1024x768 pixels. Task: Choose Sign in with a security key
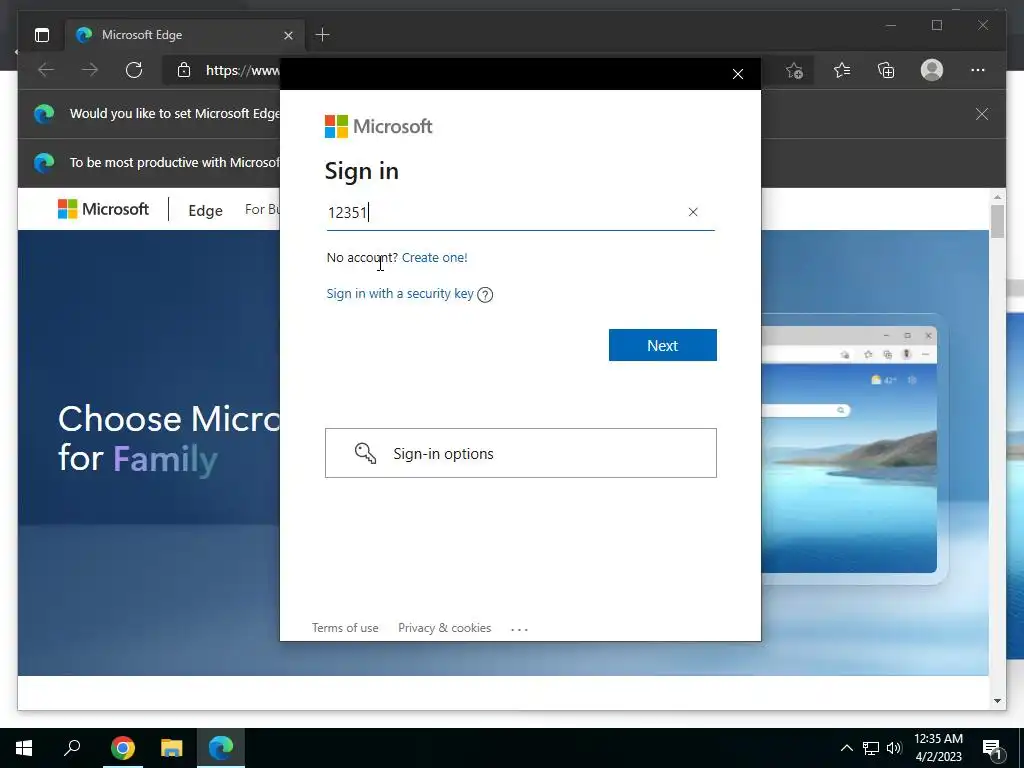point(400,293)
